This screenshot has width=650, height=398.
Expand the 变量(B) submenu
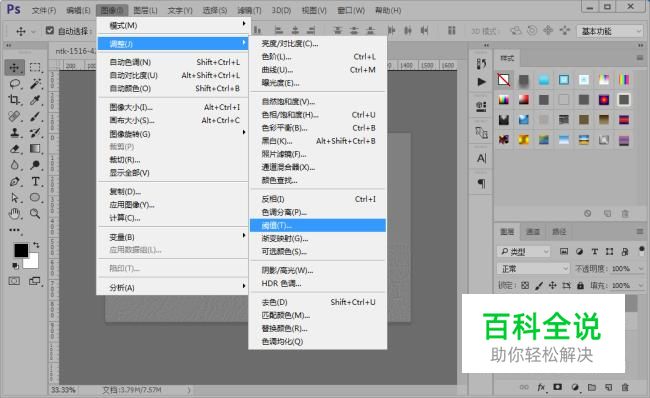(x=172, y=237)
